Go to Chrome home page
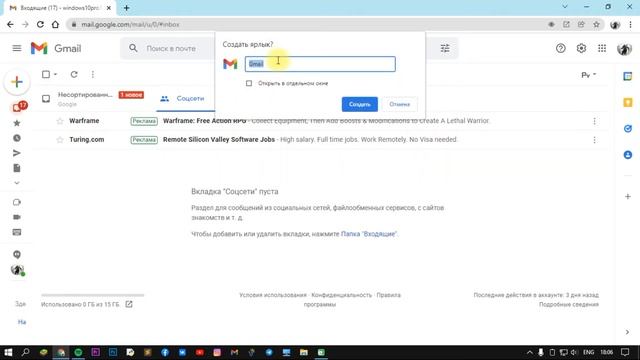640x360 pixels. coord(56,24)
